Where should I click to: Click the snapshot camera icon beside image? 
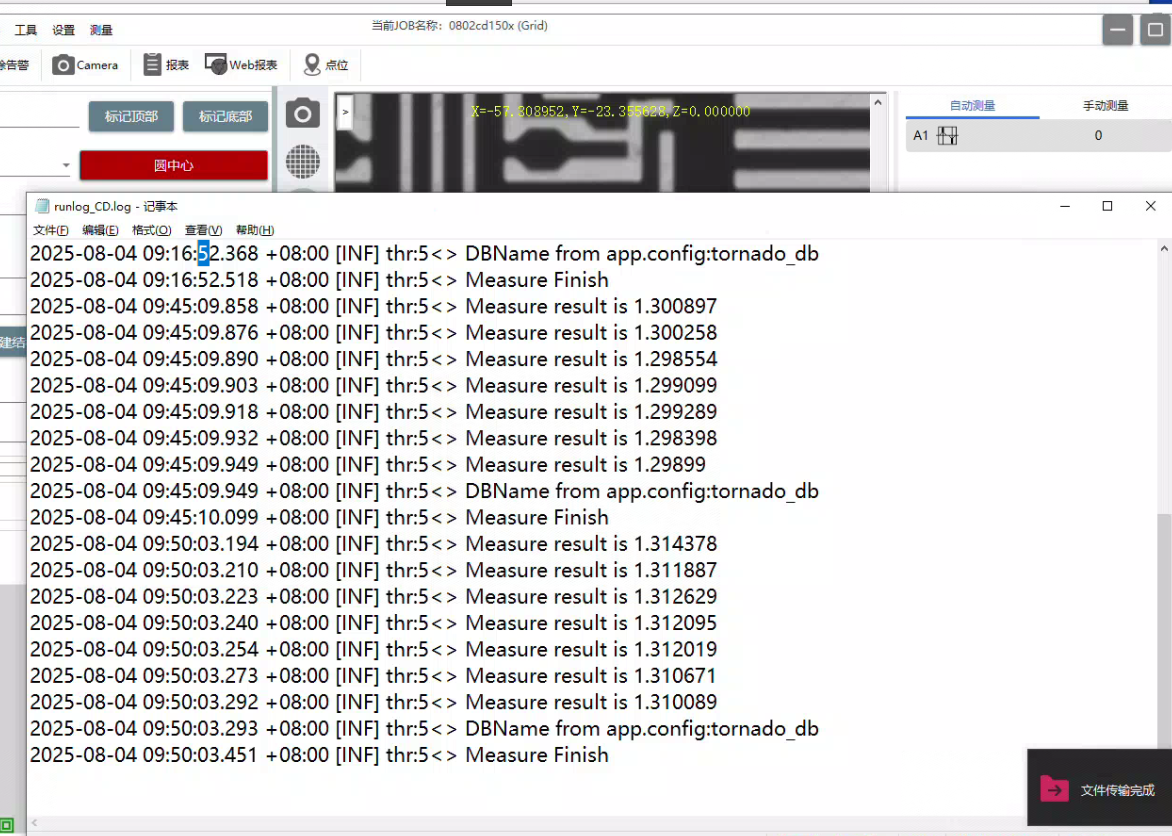(303, 114)
